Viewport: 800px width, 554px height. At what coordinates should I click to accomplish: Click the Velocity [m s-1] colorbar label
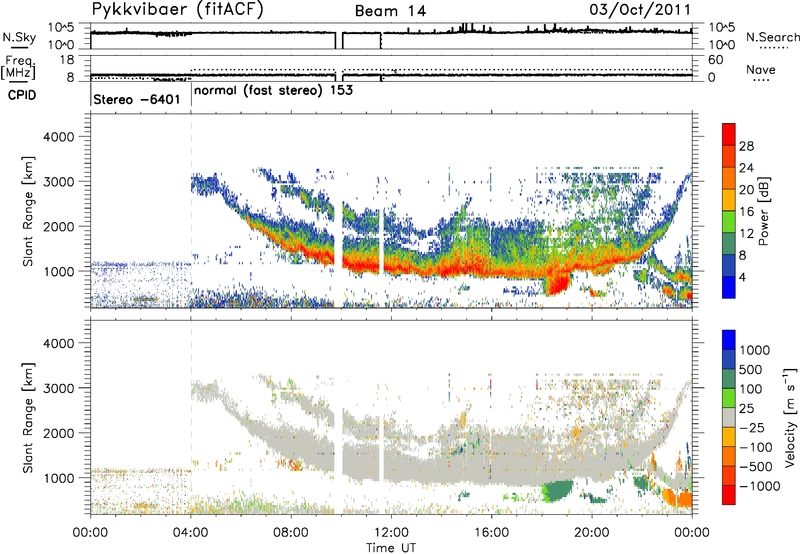pos(790,417)
